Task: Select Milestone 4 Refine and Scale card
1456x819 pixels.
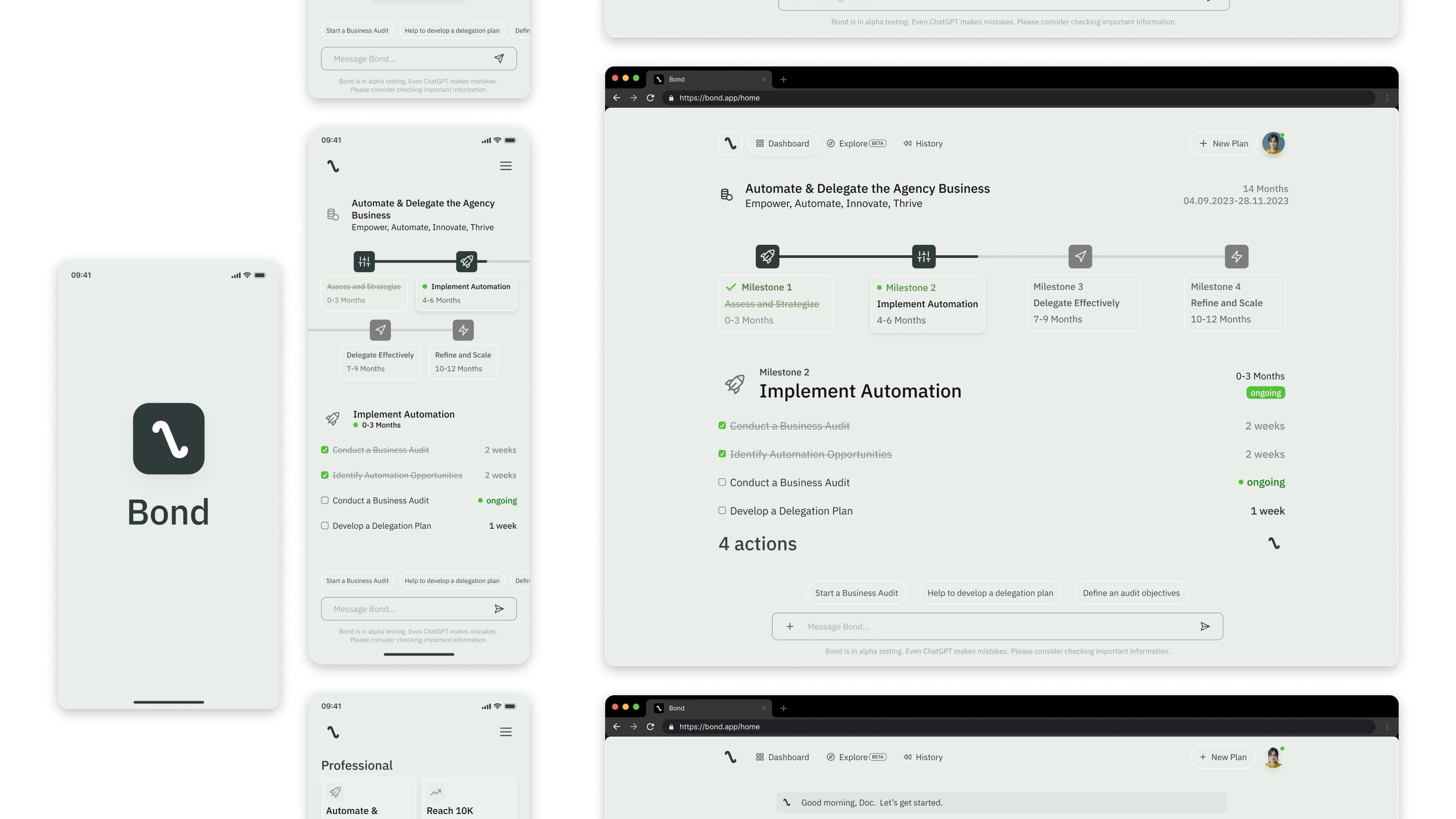Action: (x=1234, y=303)
